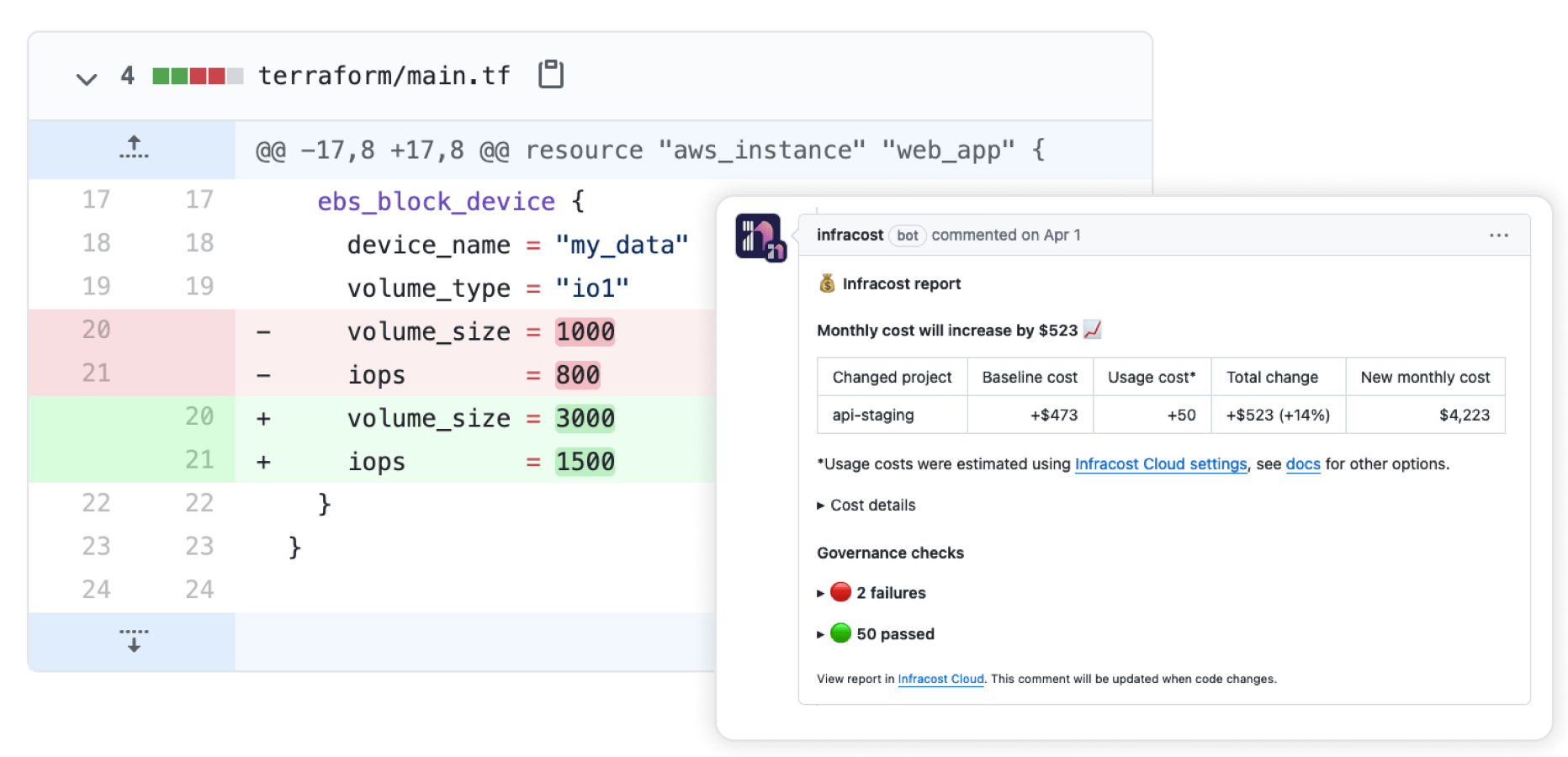This screenshot has width=1568, height=757.
Task: Click the infracost author name
Action: coord(850,235)
